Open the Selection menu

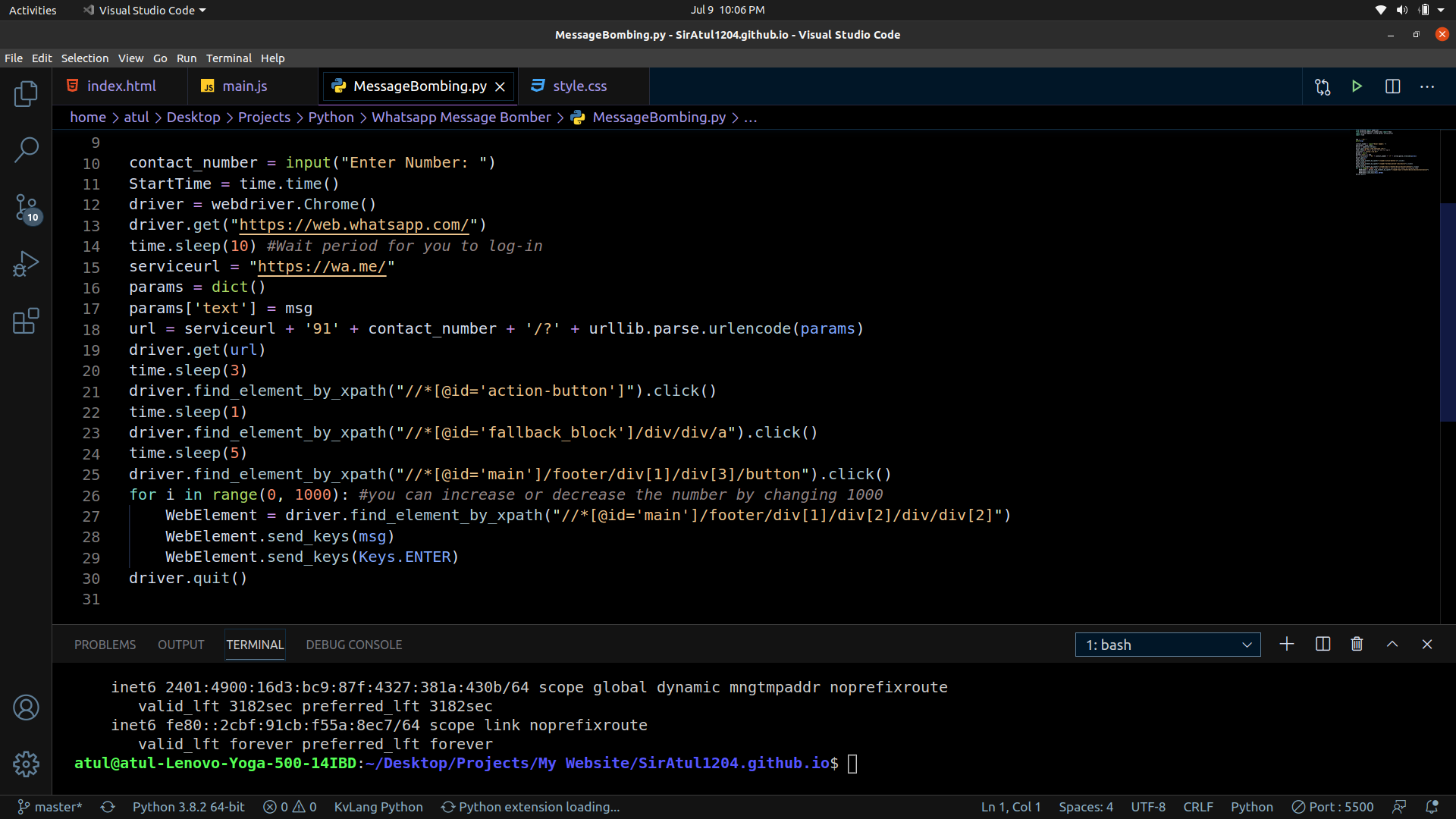tap(85, 58)
